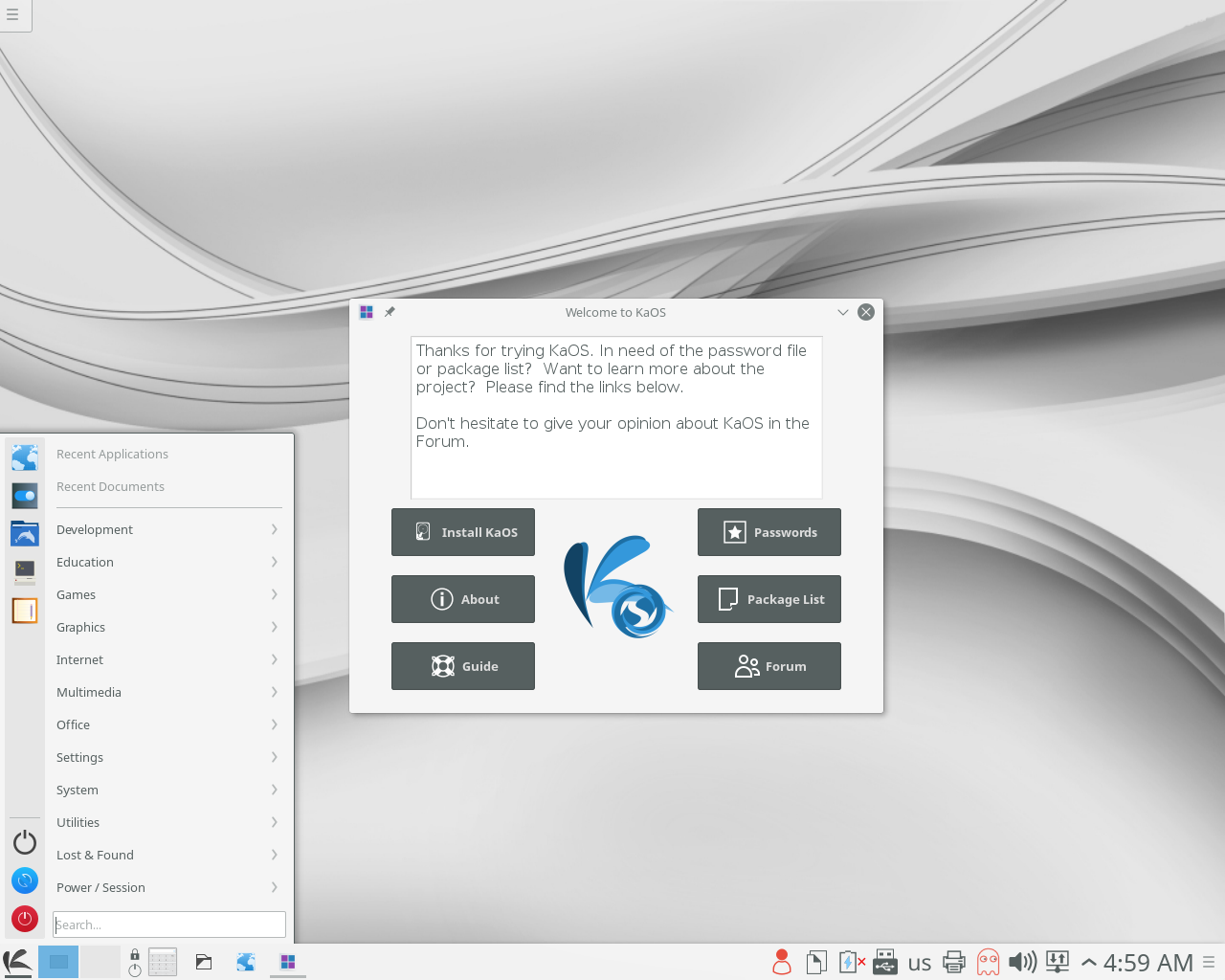
Task: Click the 4:59 AM clock
Action: point(1148,963)
